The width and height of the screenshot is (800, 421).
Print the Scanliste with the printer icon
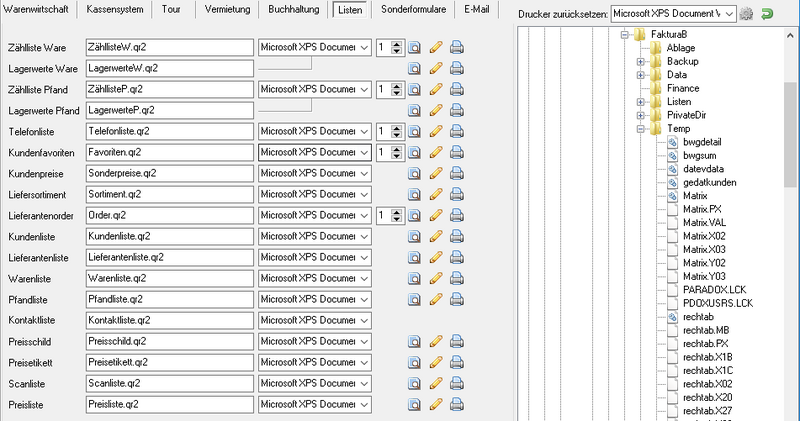(x=456, y=383)
